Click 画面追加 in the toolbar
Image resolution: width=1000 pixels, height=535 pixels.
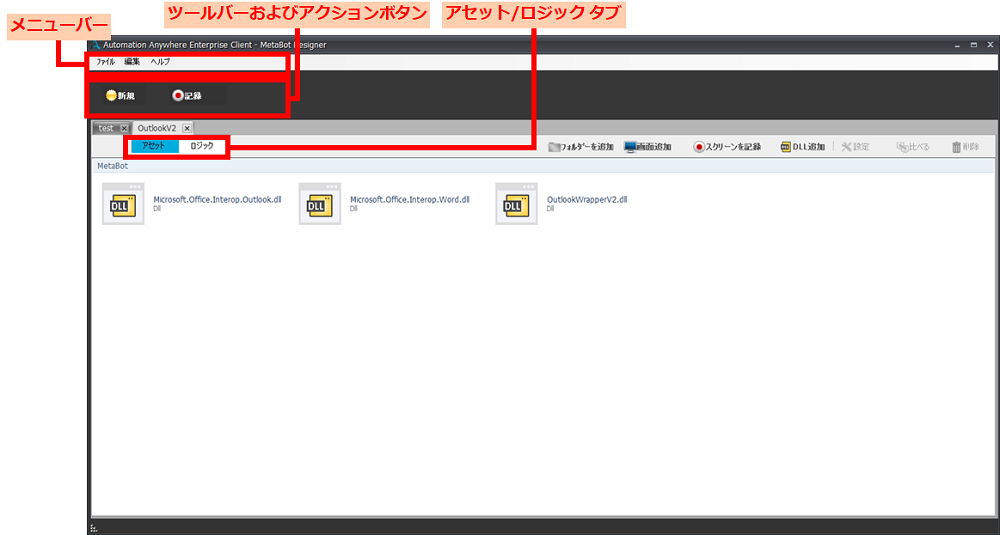[x=647, y=147]
